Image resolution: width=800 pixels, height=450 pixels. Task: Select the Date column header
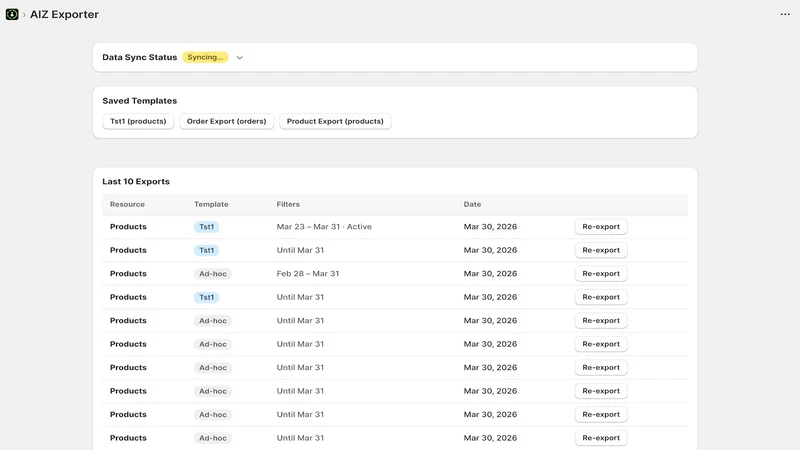click(472, 204)
